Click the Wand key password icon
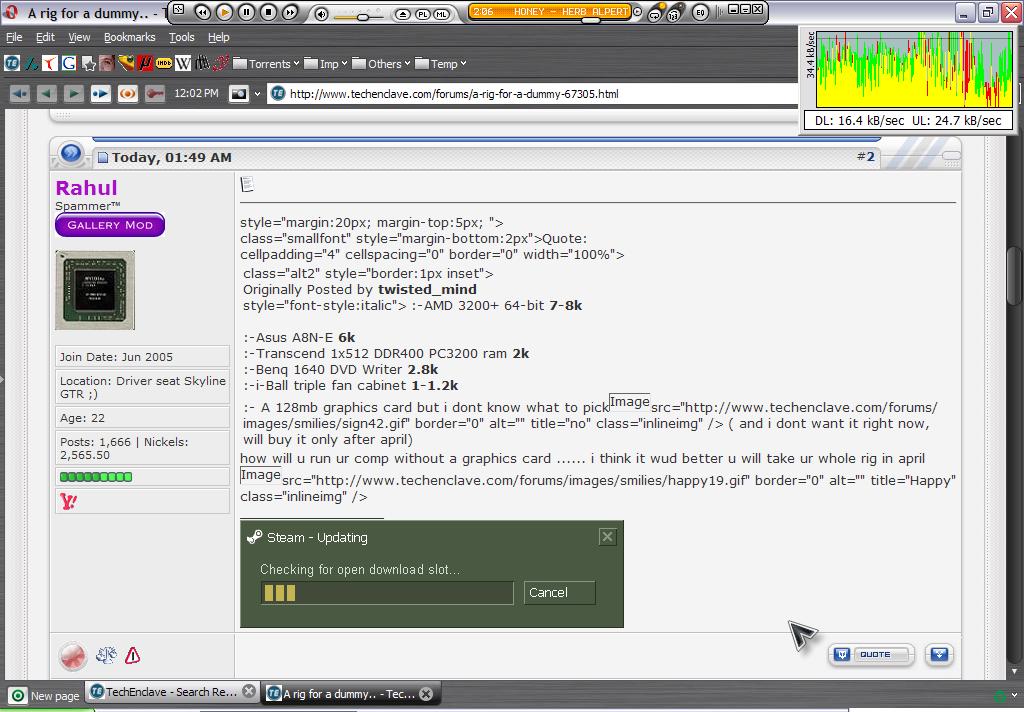The width and height of the screenshot is (1024, 712). (x=155, y=93)
